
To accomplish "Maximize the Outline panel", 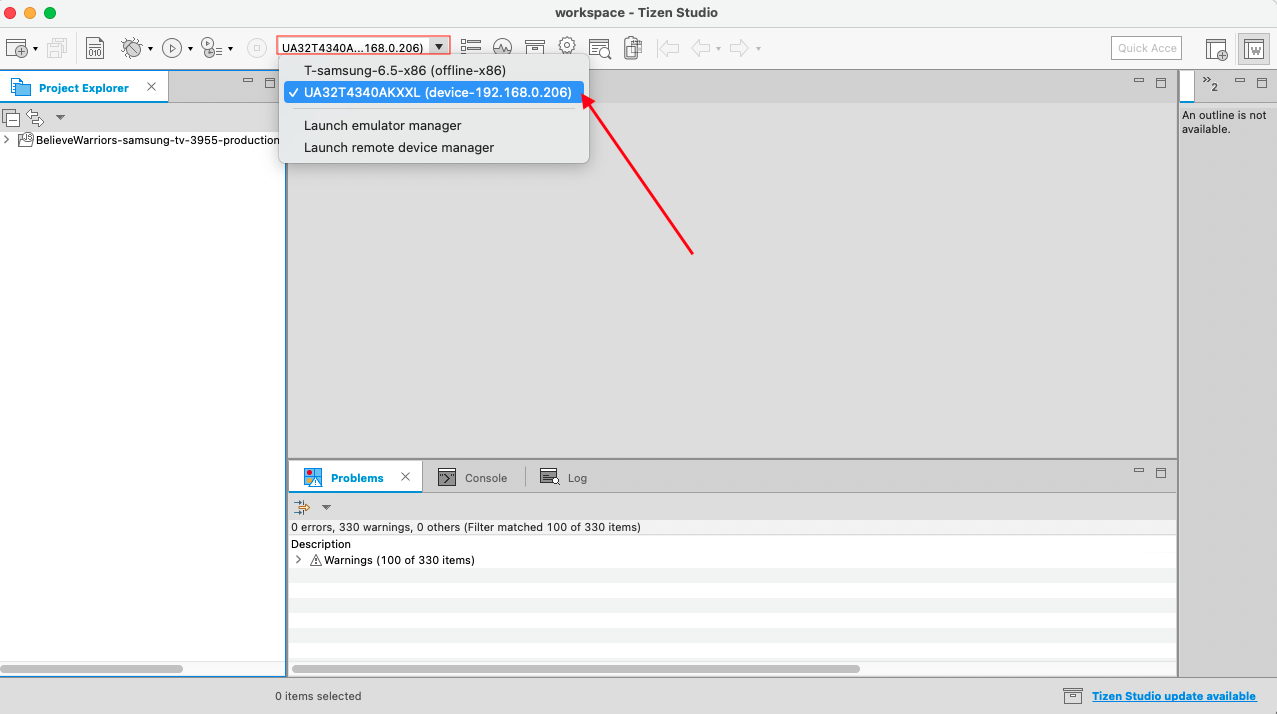I will (x=1261, y=82).
